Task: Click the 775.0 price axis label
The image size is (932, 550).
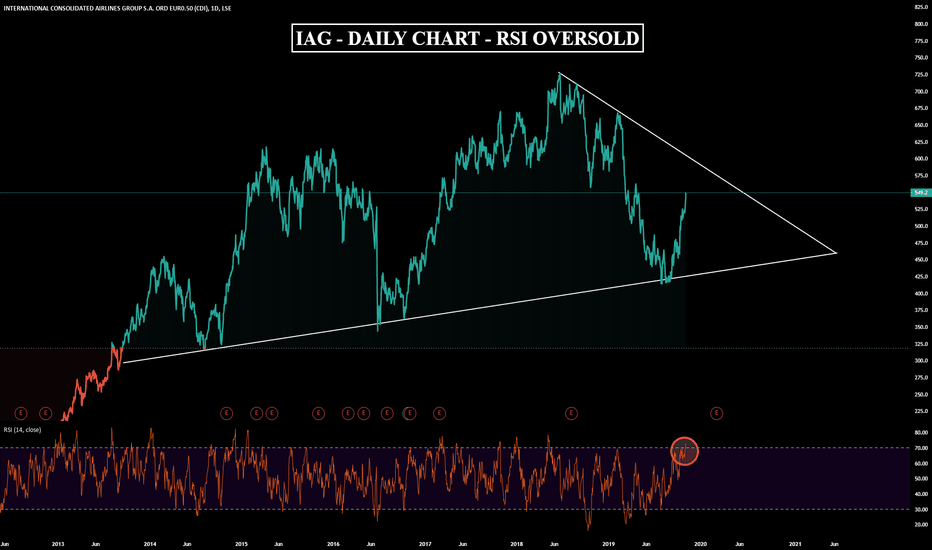Action: (x=921, y=41)
